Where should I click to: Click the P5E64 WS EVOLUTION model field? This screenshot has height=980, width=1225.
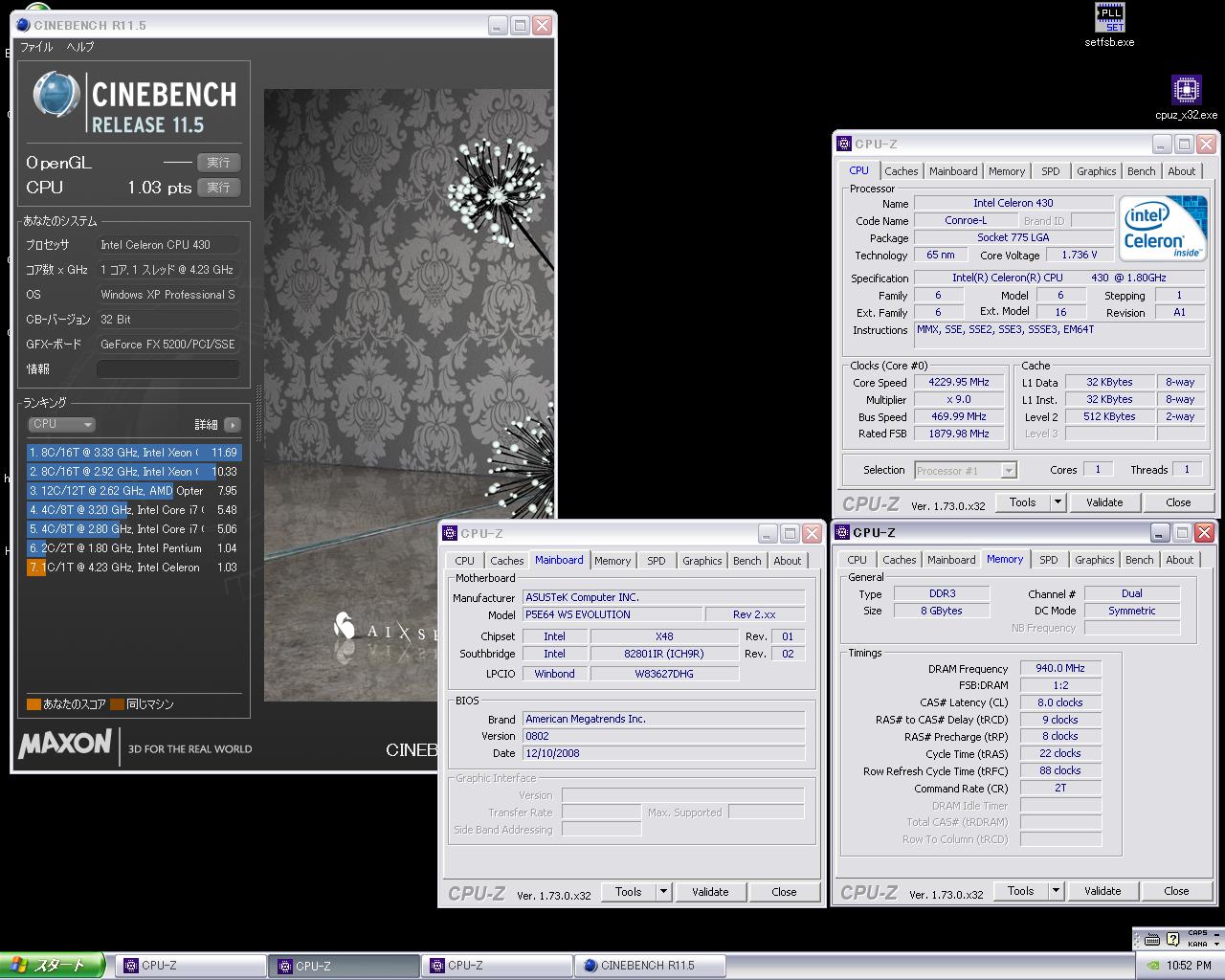[611, 615]
